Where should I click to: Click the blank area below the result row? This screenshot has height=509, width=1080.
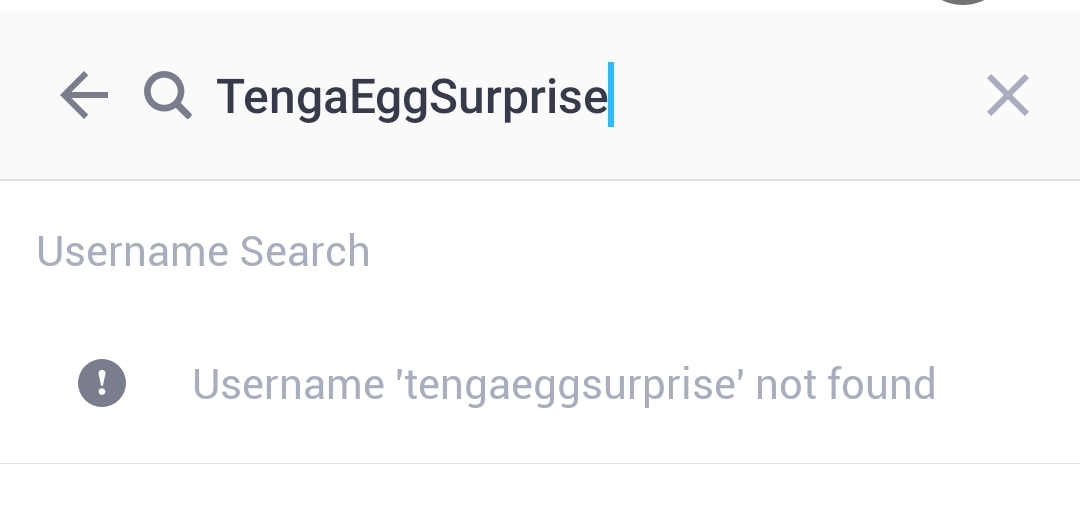coord(540,487)
